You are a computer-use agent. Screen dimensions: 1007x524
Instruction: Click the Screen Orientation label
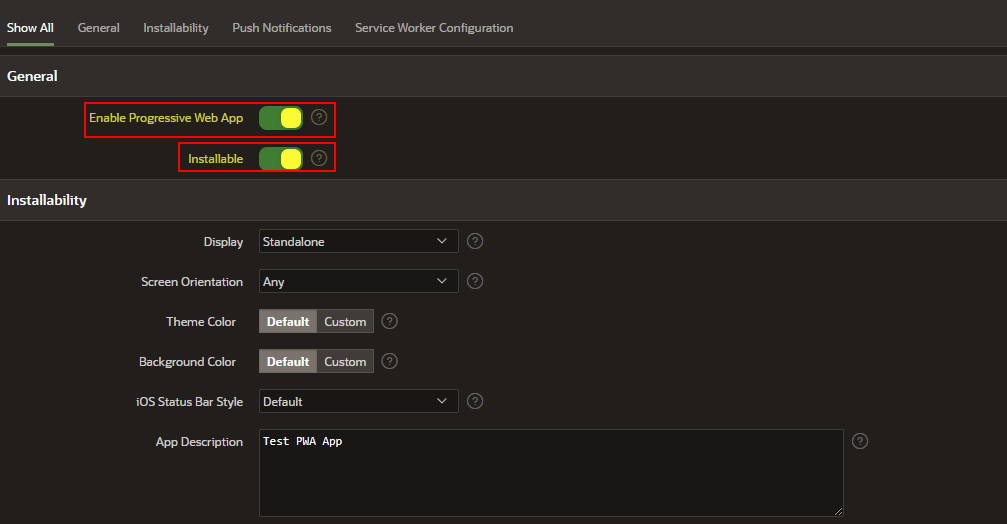[x=192, y=282]
